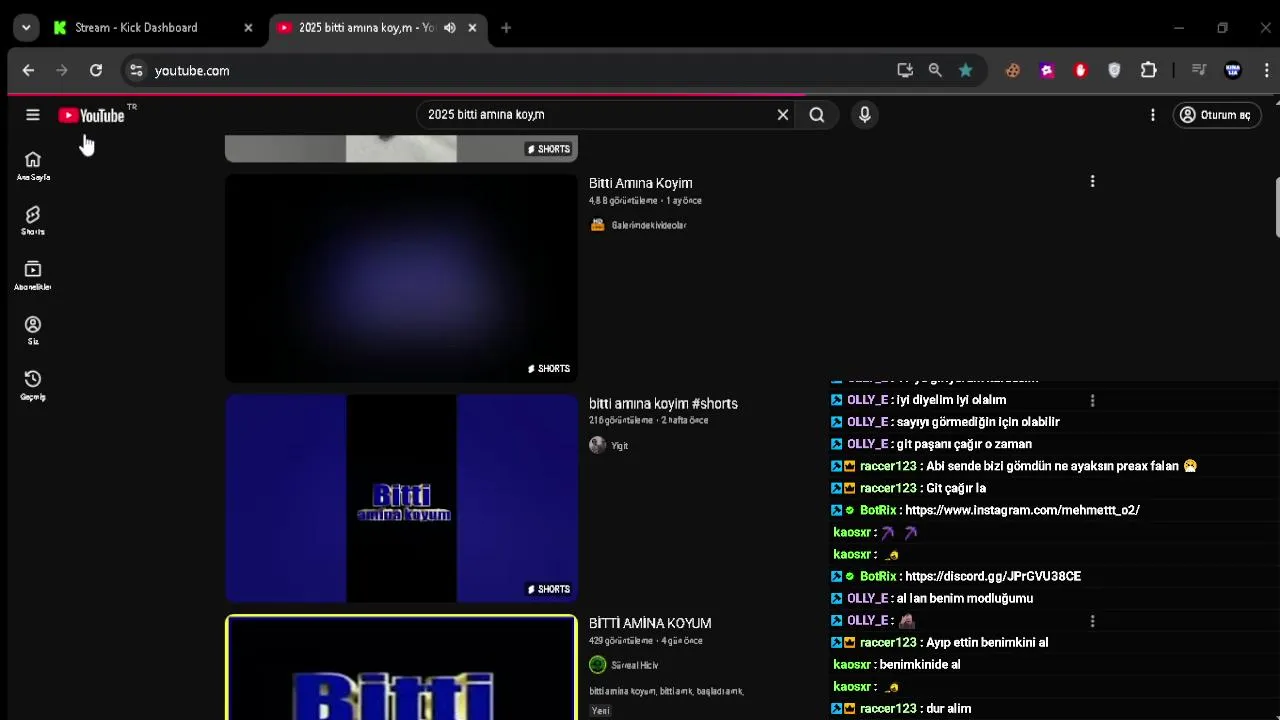This screenshot has width=1280, height=720.
Task: Open chat options beside OLLY_E emoji message
Action: click(1092, 621)
